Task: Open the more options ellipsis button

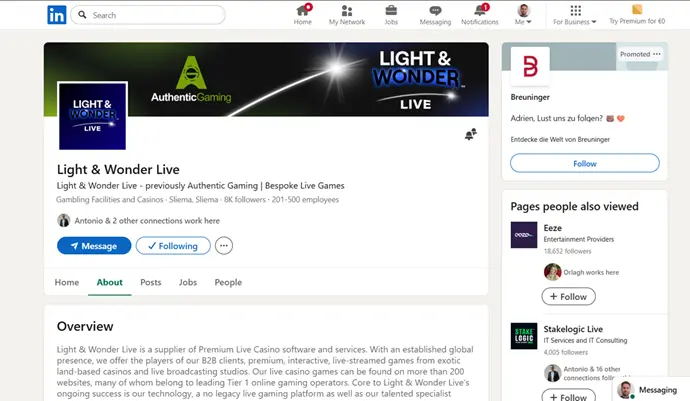Action: tap(224, 246)
